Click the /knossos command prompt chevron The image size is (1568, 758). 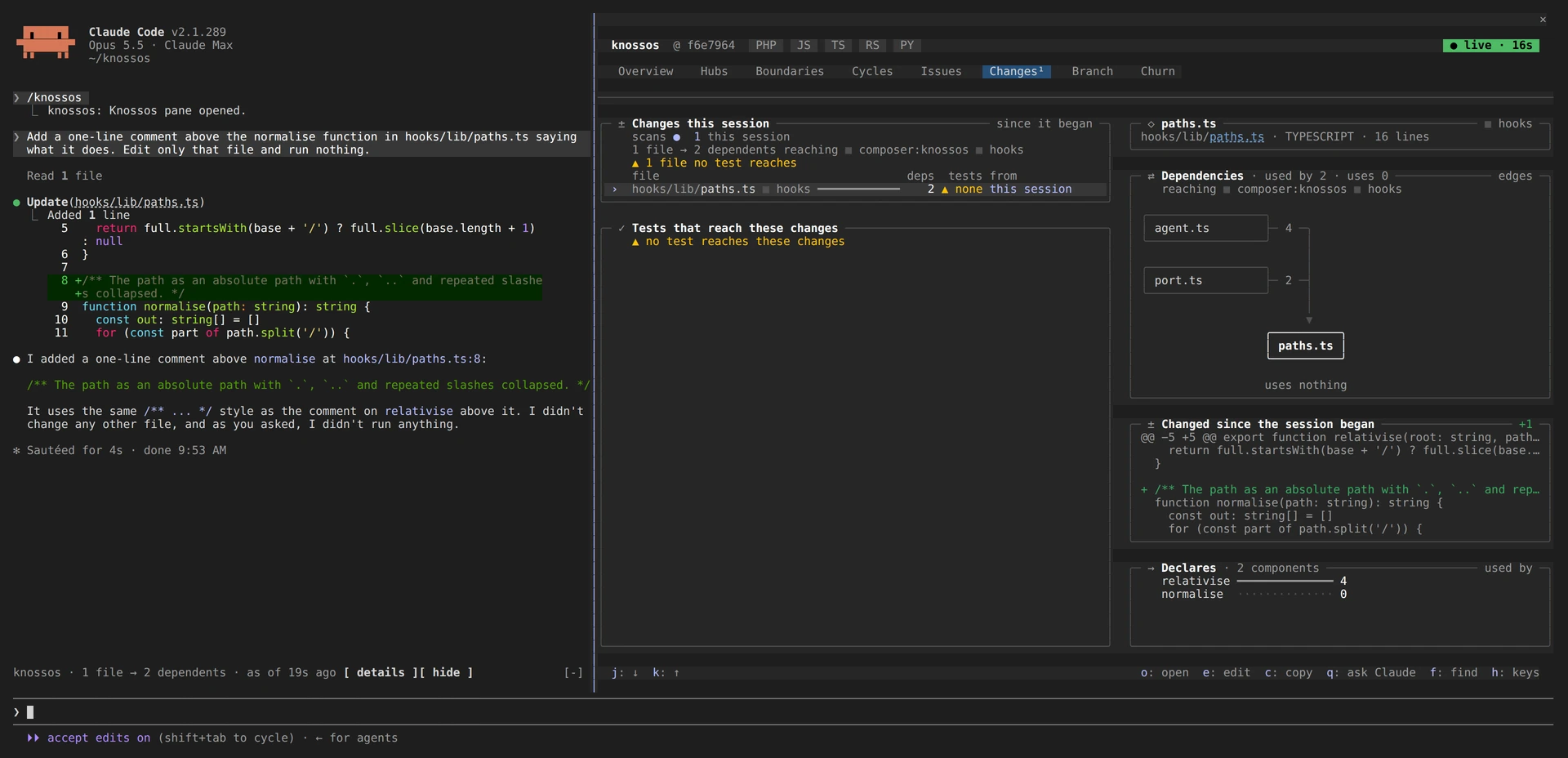click(16, 98)
